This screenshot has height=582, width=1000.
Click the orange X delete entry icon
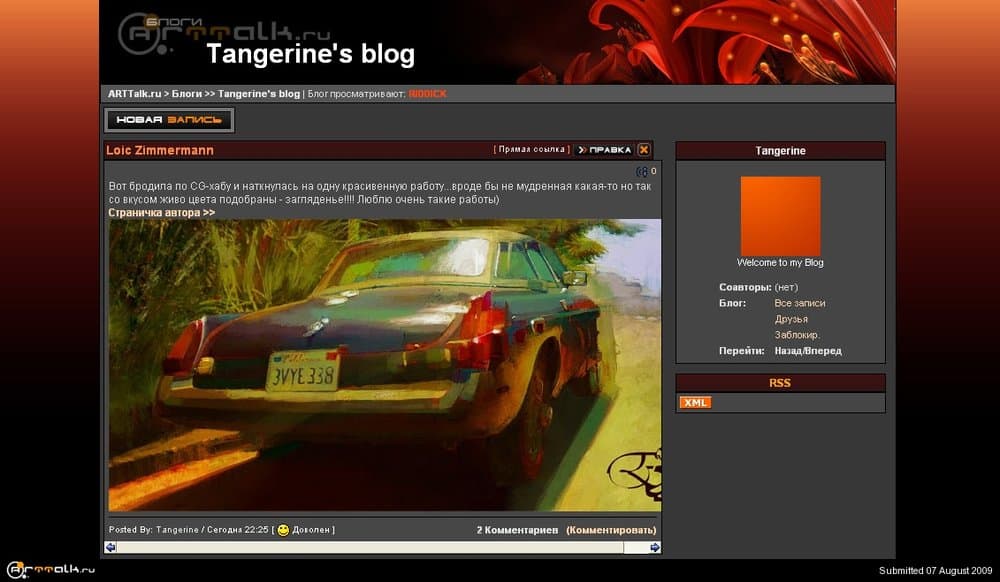(644, 150)
